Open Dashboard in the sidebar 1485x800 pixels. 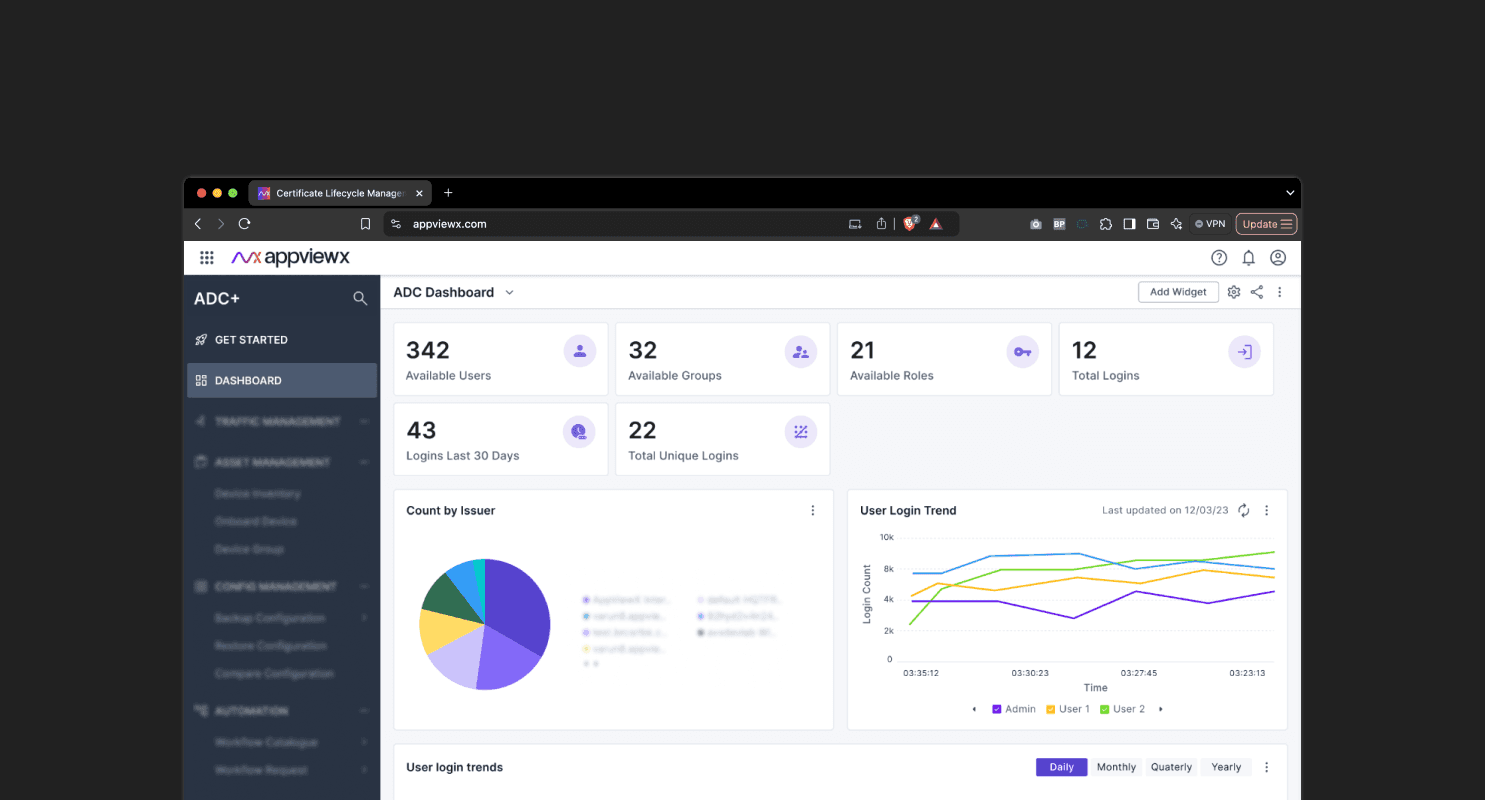282,380
